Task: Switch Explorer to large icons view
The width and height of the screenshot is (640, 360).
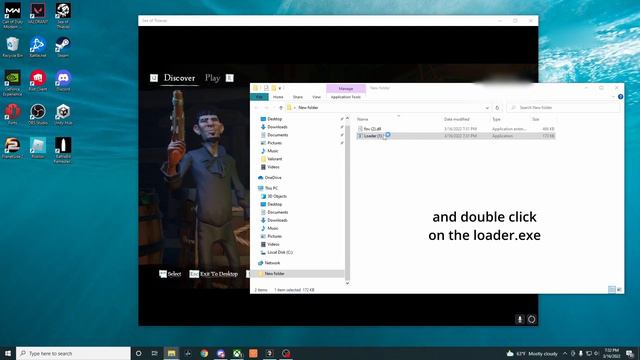Action: coord(619,289)
